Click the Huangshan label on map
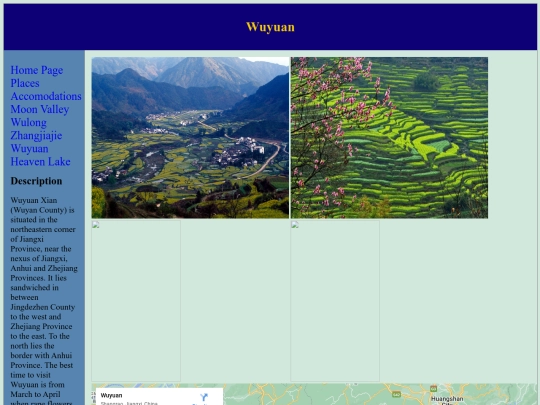Image resolution: width=540 pixels, height=405 pixels. 447,399
